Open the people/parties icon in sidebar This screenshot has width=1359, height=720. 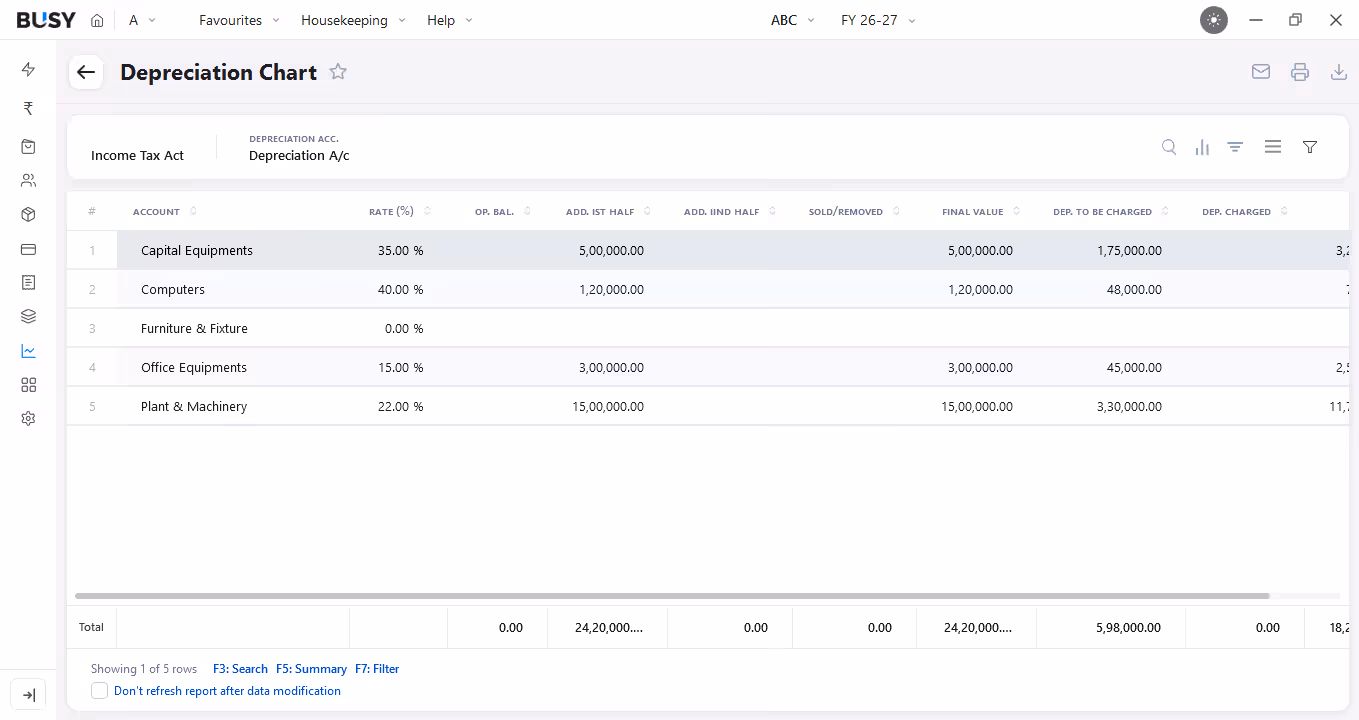click(28, 181)
